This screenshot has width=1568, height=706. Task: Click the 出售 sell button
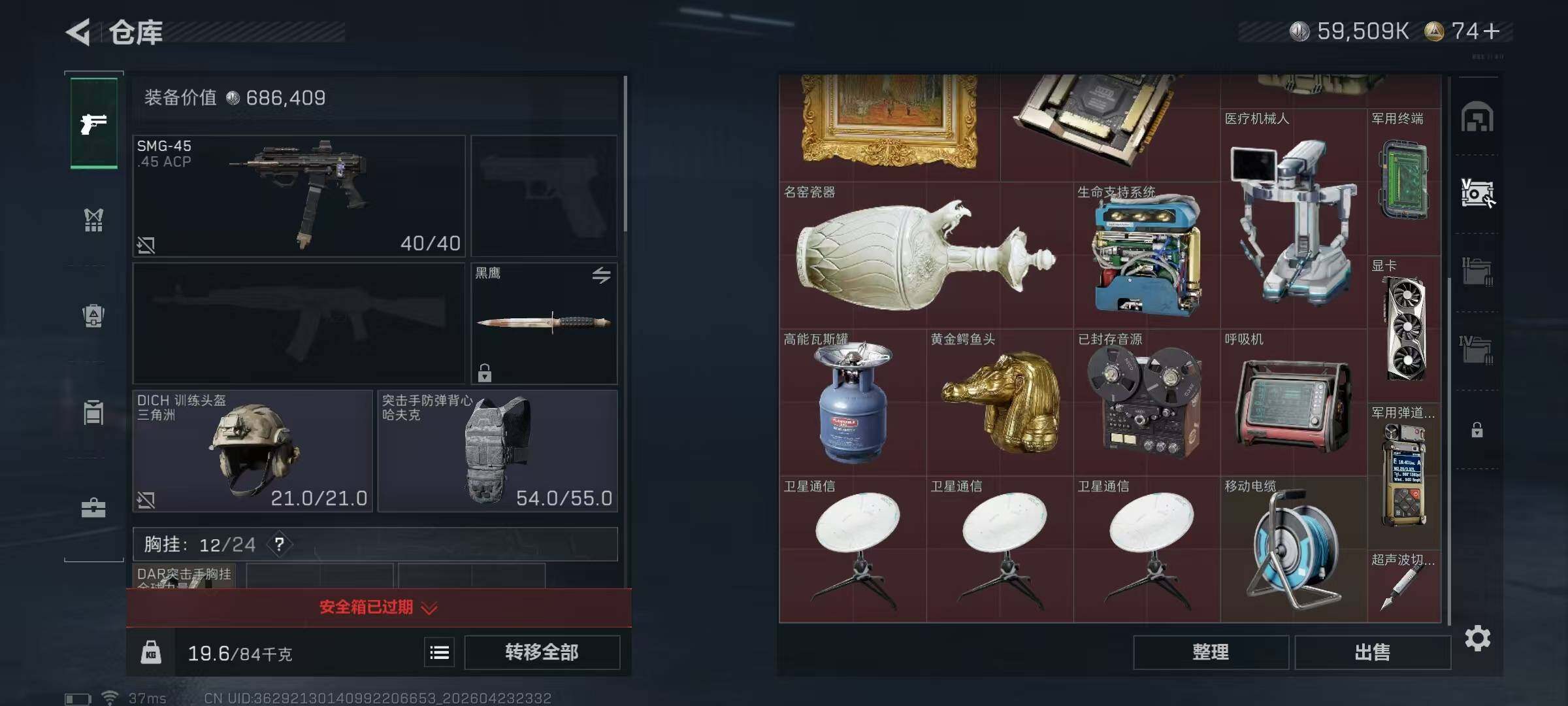tap(1373, 652)
